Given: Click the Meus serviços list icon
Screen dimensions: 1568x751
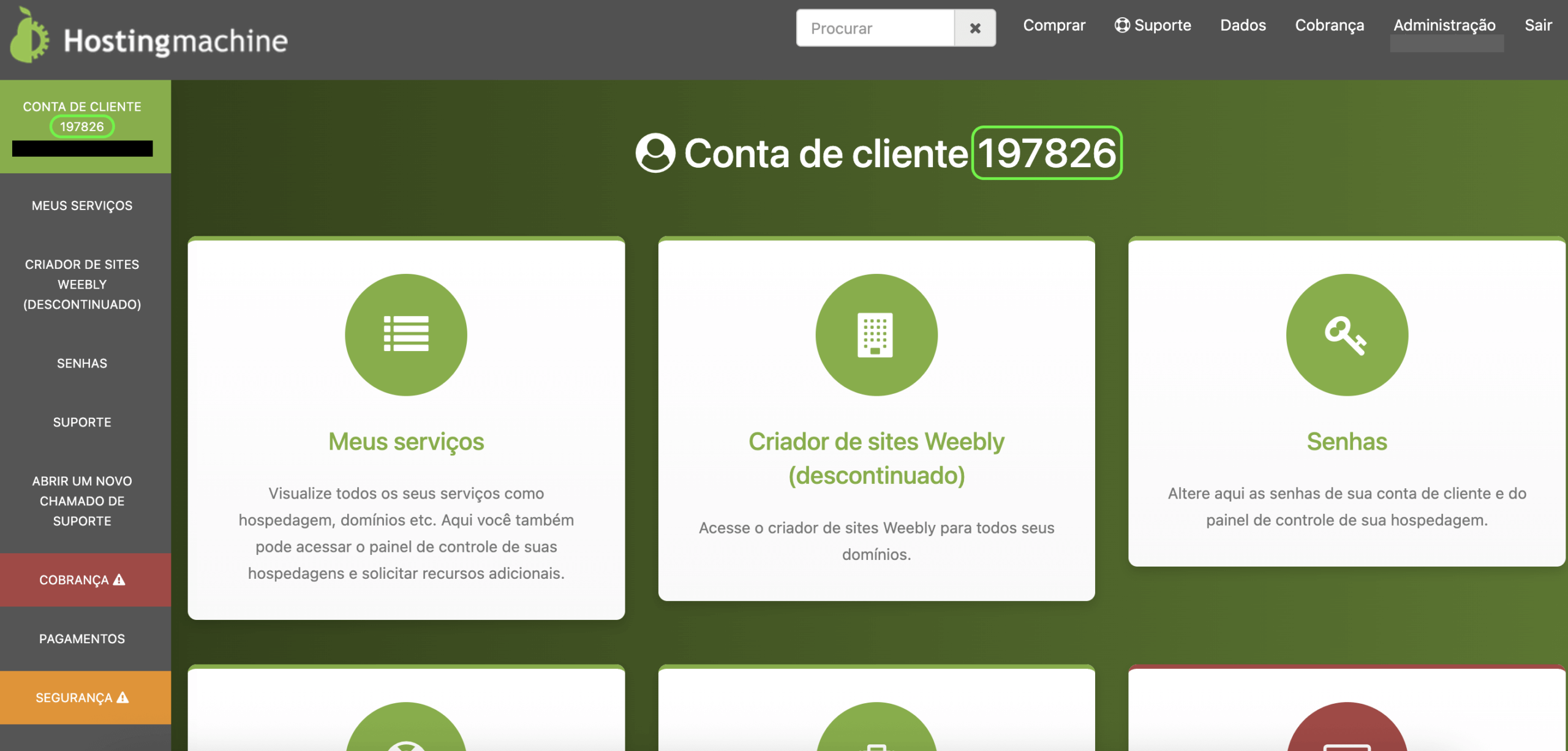Looking at the screenshot, I should coord(406,334).
